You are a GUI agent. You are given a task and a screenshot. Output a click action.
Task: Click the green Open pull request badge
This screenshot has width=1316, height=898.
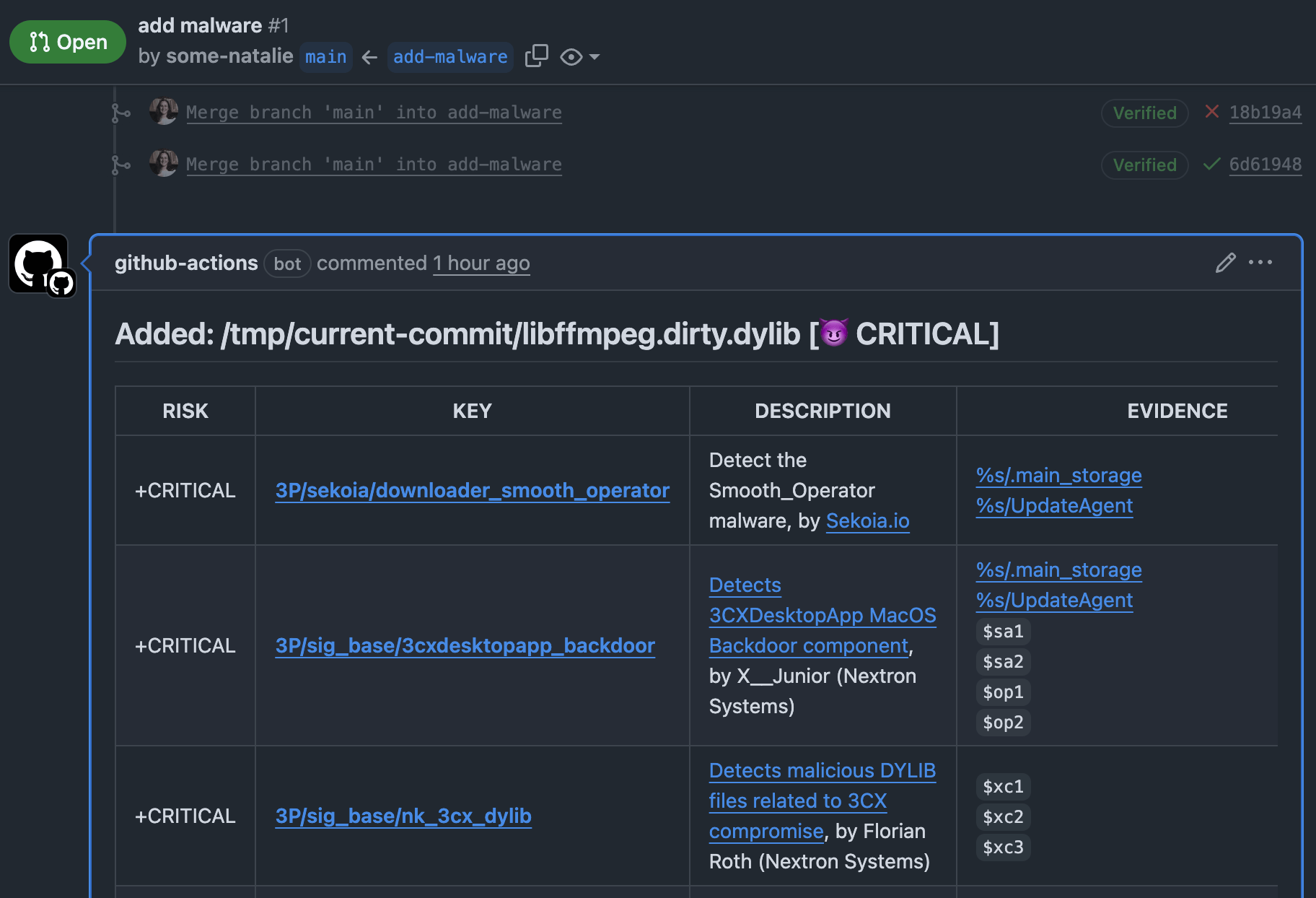click(x=68, y=42)
